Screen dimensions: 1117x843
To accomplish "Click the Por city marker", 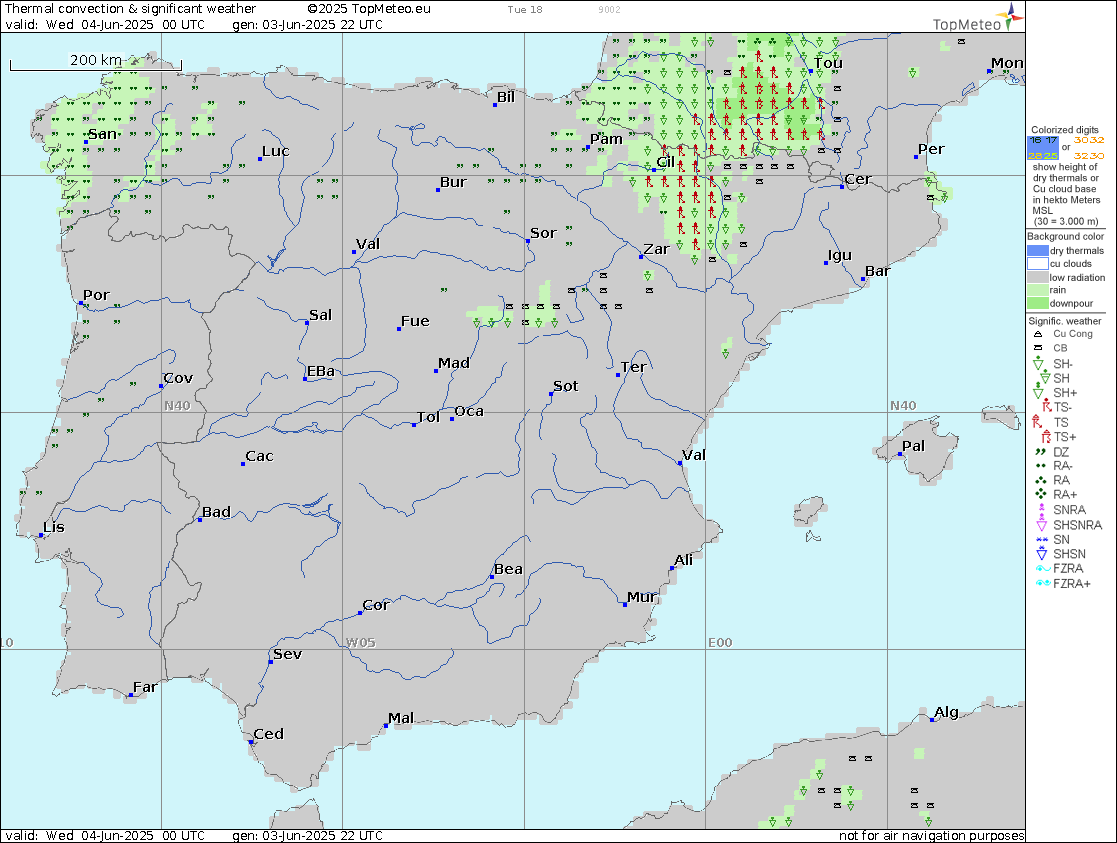I will (81, 303).
